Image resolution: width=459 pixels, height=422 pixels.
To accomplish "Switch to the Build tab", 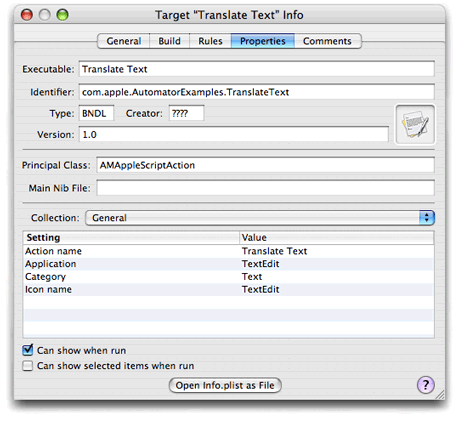I will pos(169,41).
